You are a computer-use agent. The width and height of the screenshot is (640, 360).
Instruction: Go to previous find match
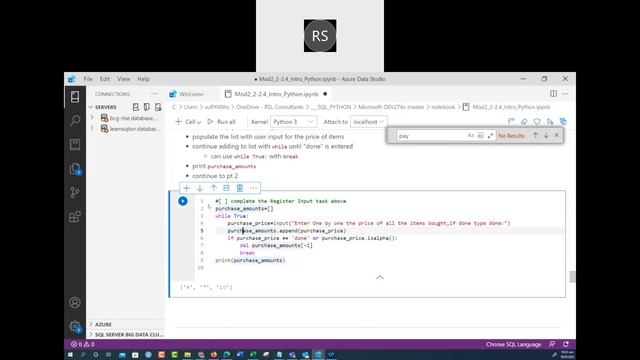coord(536,136)
